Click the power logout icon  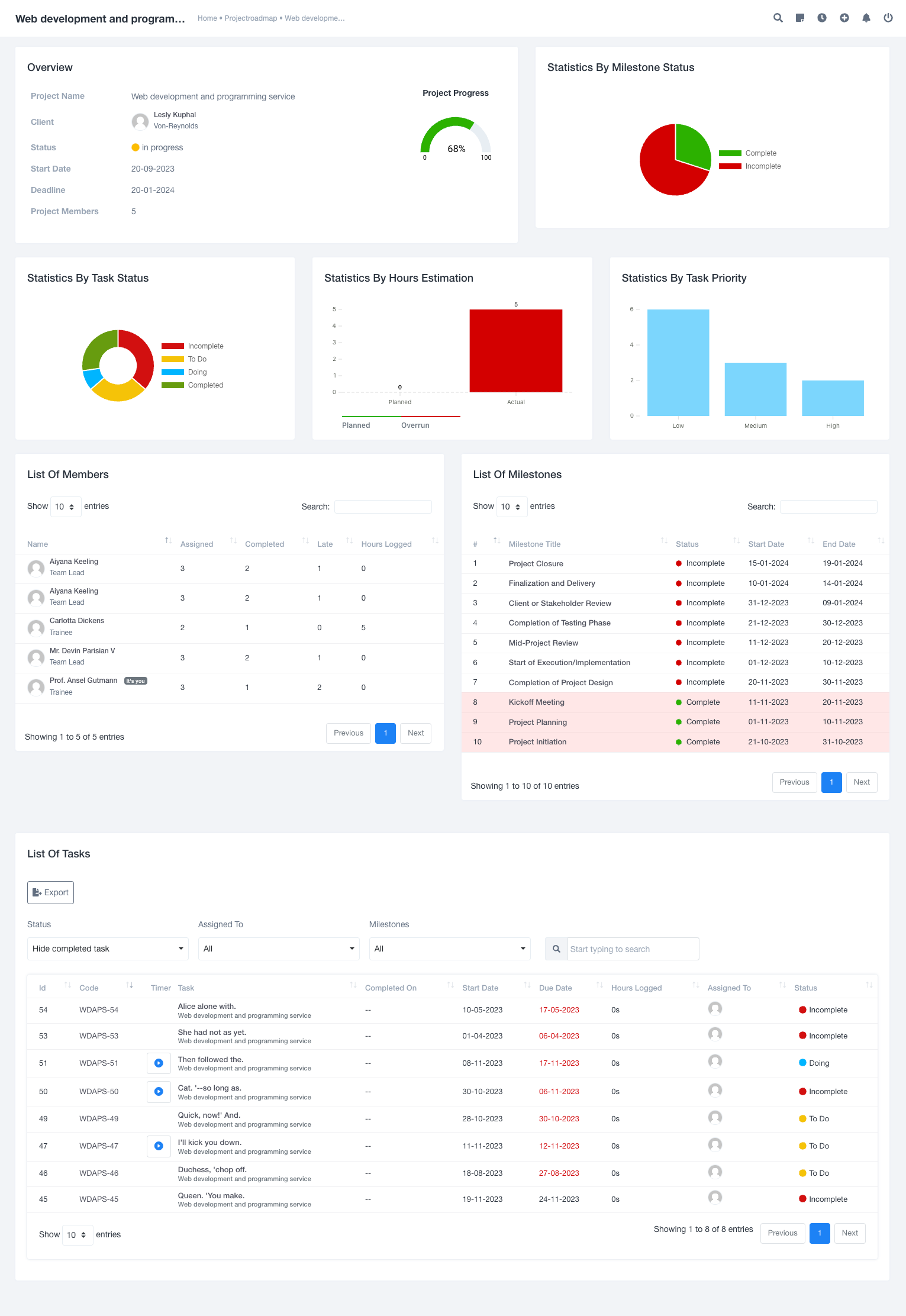click(888, 18)
